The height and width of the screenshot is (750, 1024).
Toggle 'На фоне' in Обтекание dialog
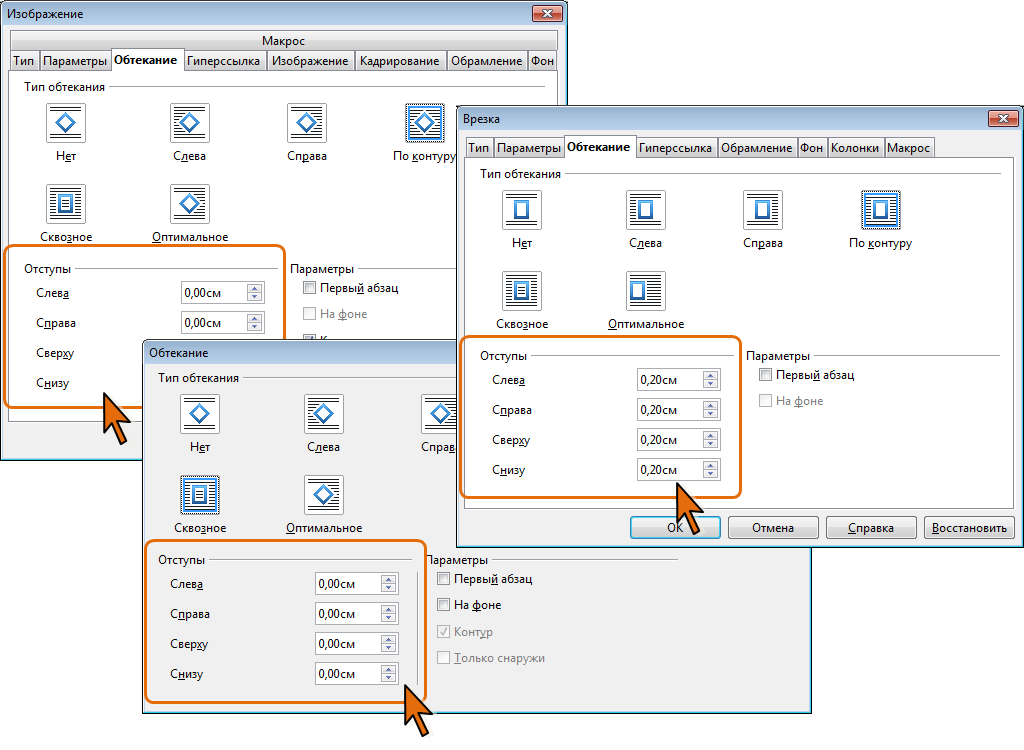click(443, 604)
